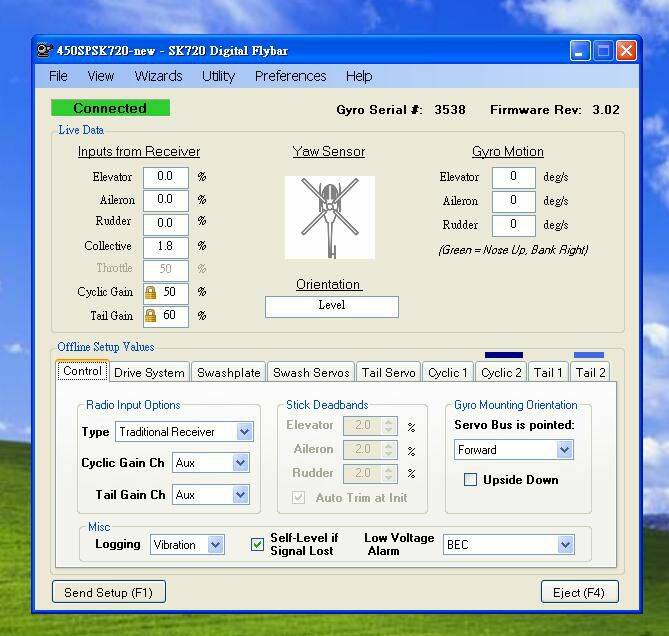Click the Elevator deadband stepper arrows
669x636 pixels.
(x=389, y=425)
